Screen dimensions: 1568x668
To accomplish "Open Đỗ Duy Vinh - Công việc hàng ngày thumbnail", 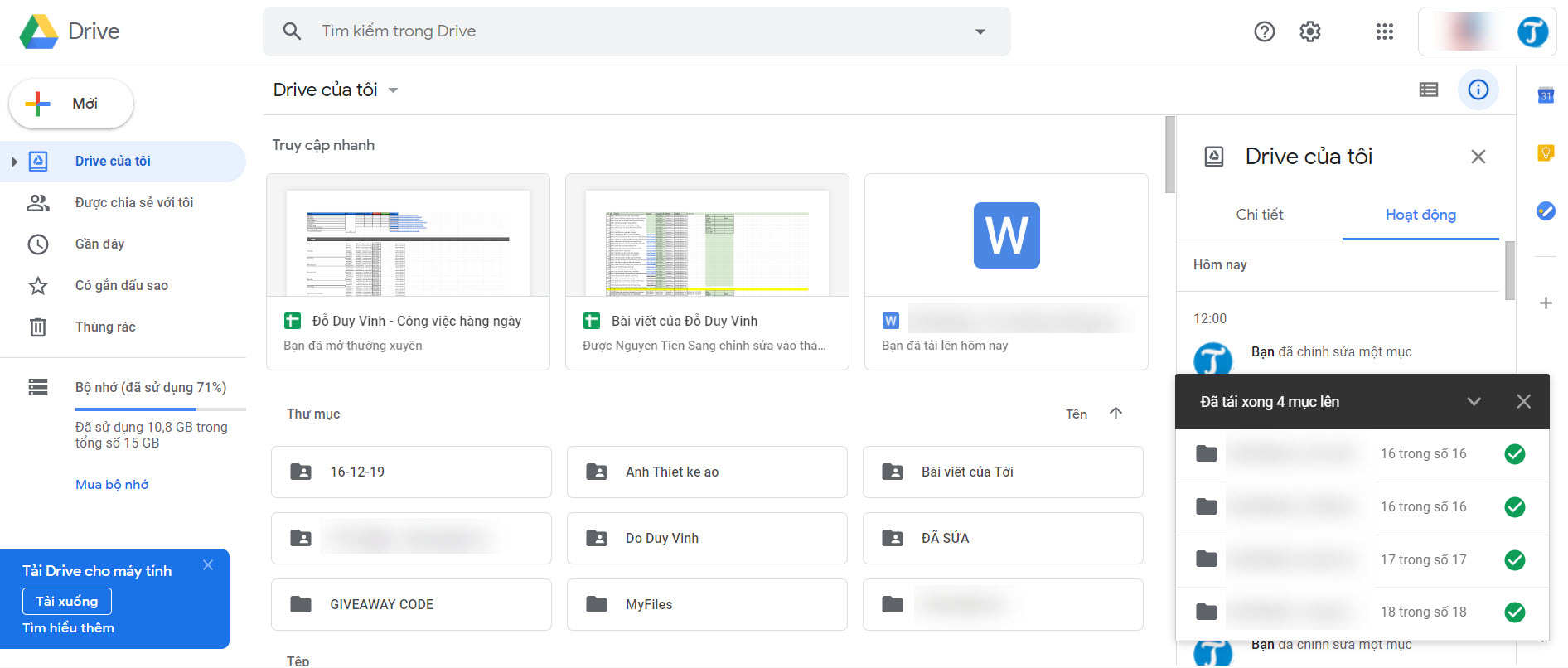I will 408,235.
